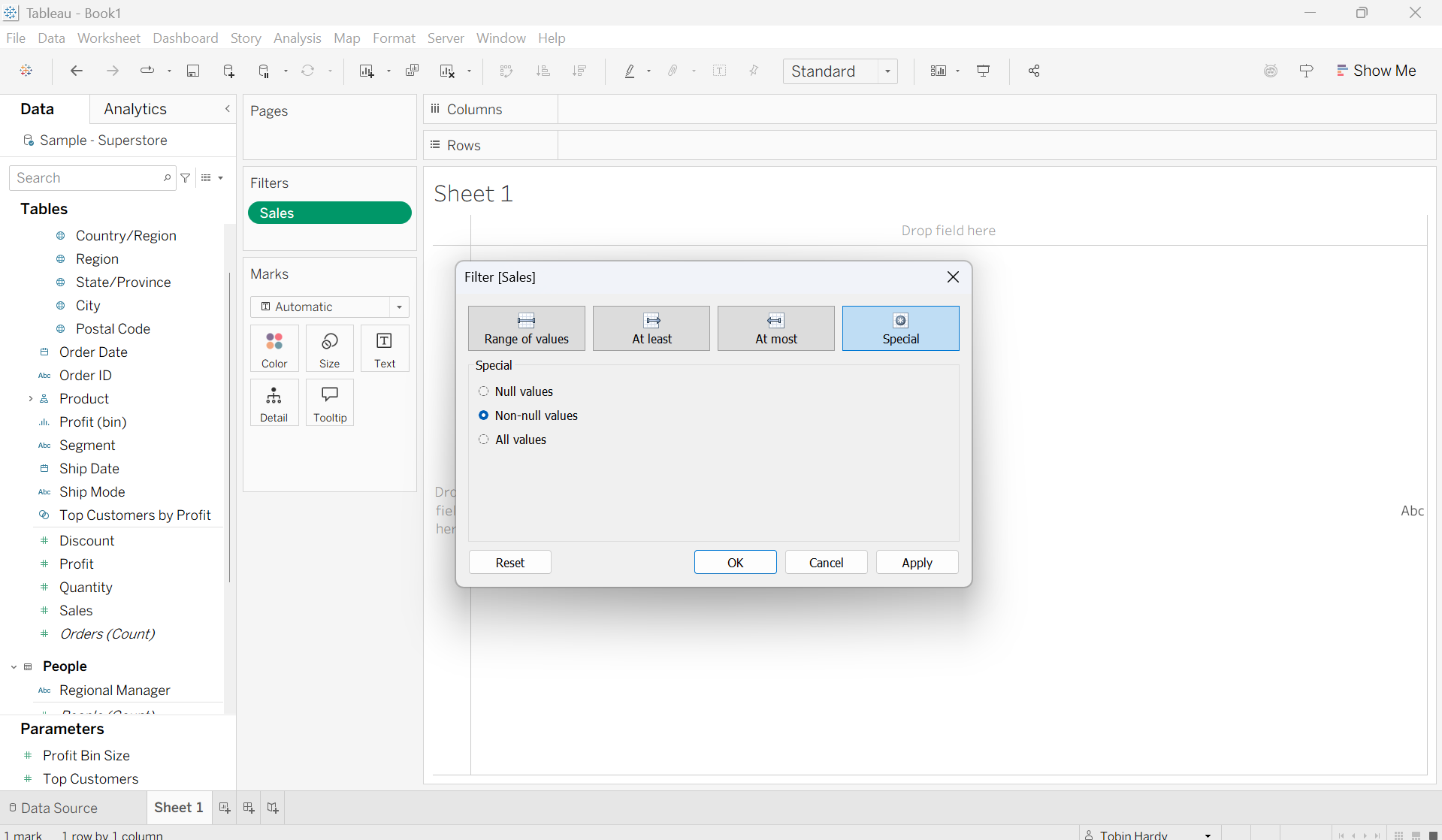Open the Tooltip marks card
Image resolution: width=1442 pixels, height=840 pixels.
(x=330, y=403)
